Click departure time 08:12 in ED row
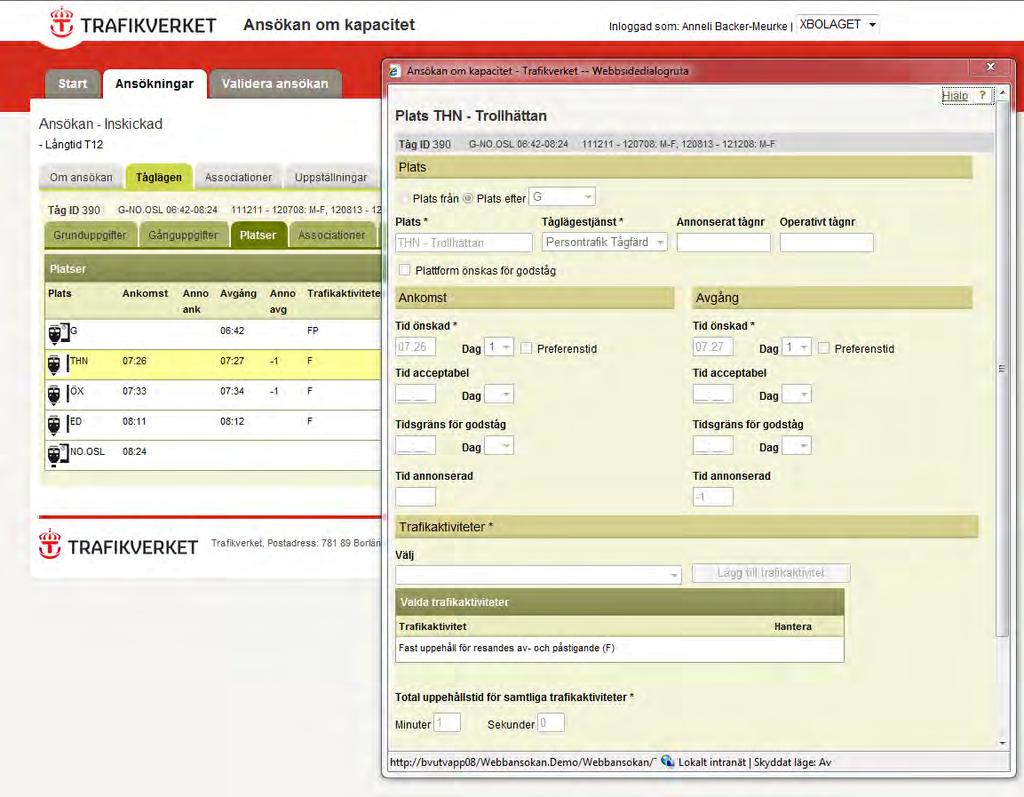The width and height of the screenshot is (1024, 797). pos(232,421)
